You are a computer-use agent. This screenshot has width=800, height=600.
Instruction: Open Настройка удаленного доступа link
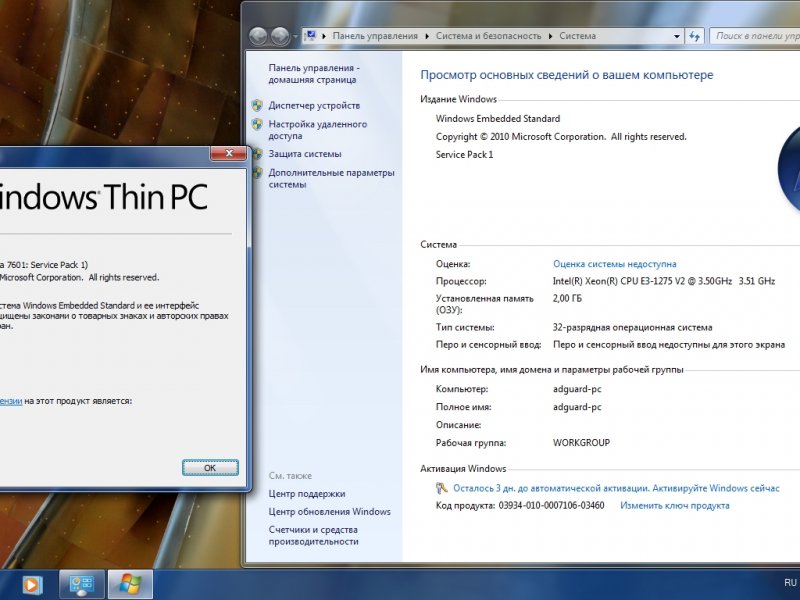click(318, 130)
